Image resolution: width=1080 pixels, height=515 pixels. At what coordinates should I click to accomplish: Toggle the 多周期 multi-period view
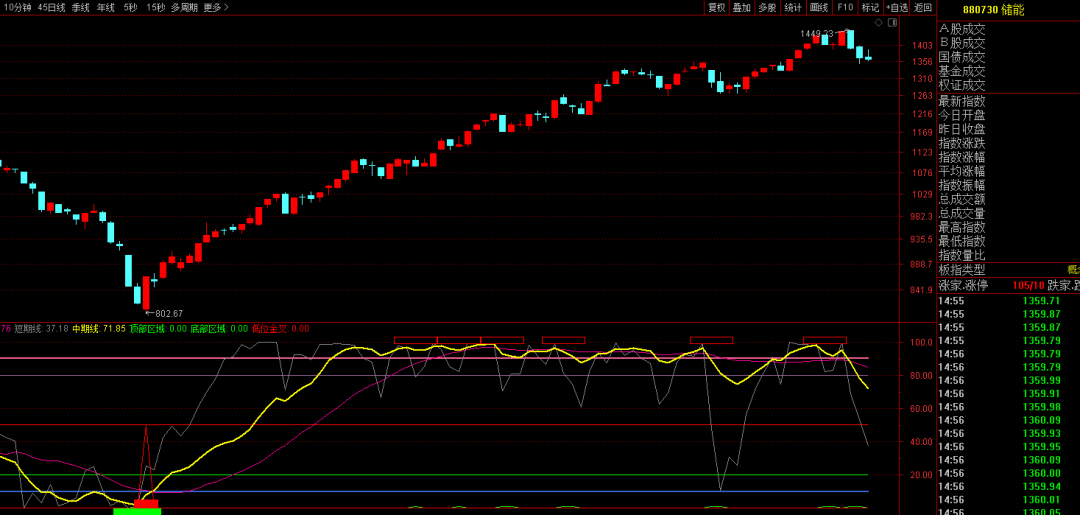[x=183, y=7]
